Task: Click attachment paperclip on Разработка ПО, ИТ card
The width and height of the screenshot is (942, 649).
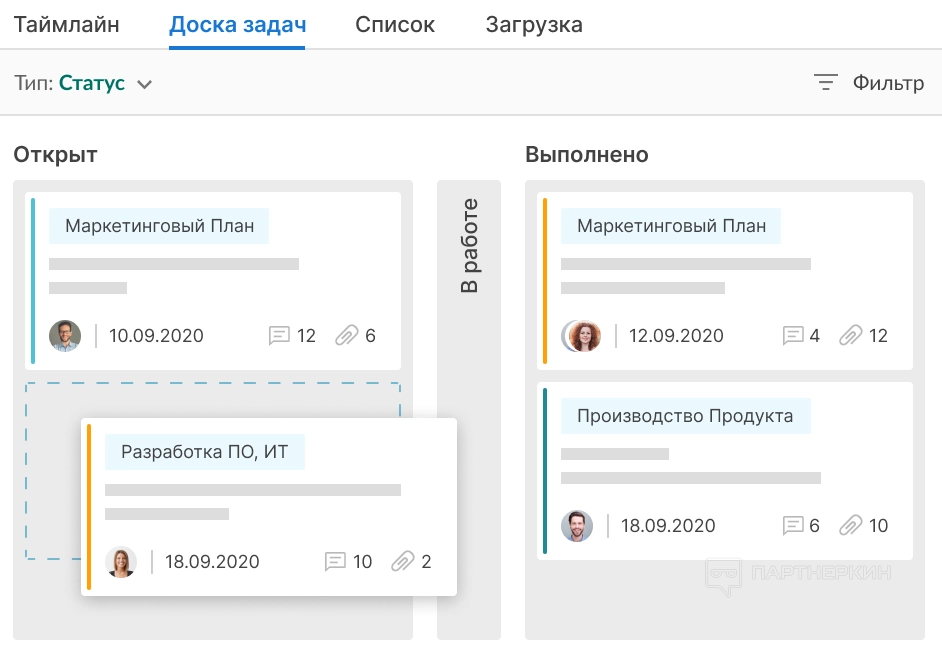Action: (x=402, y=562)
